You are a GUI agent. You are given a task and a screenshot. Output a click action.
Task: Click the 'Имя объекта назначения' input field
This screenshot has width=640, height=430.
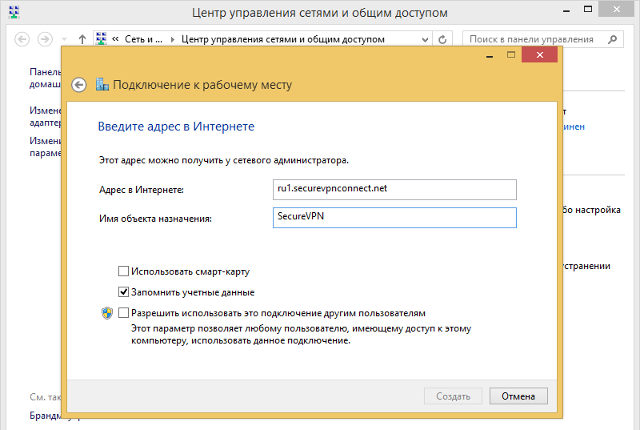pyautogui.click(x=395, y=217)
